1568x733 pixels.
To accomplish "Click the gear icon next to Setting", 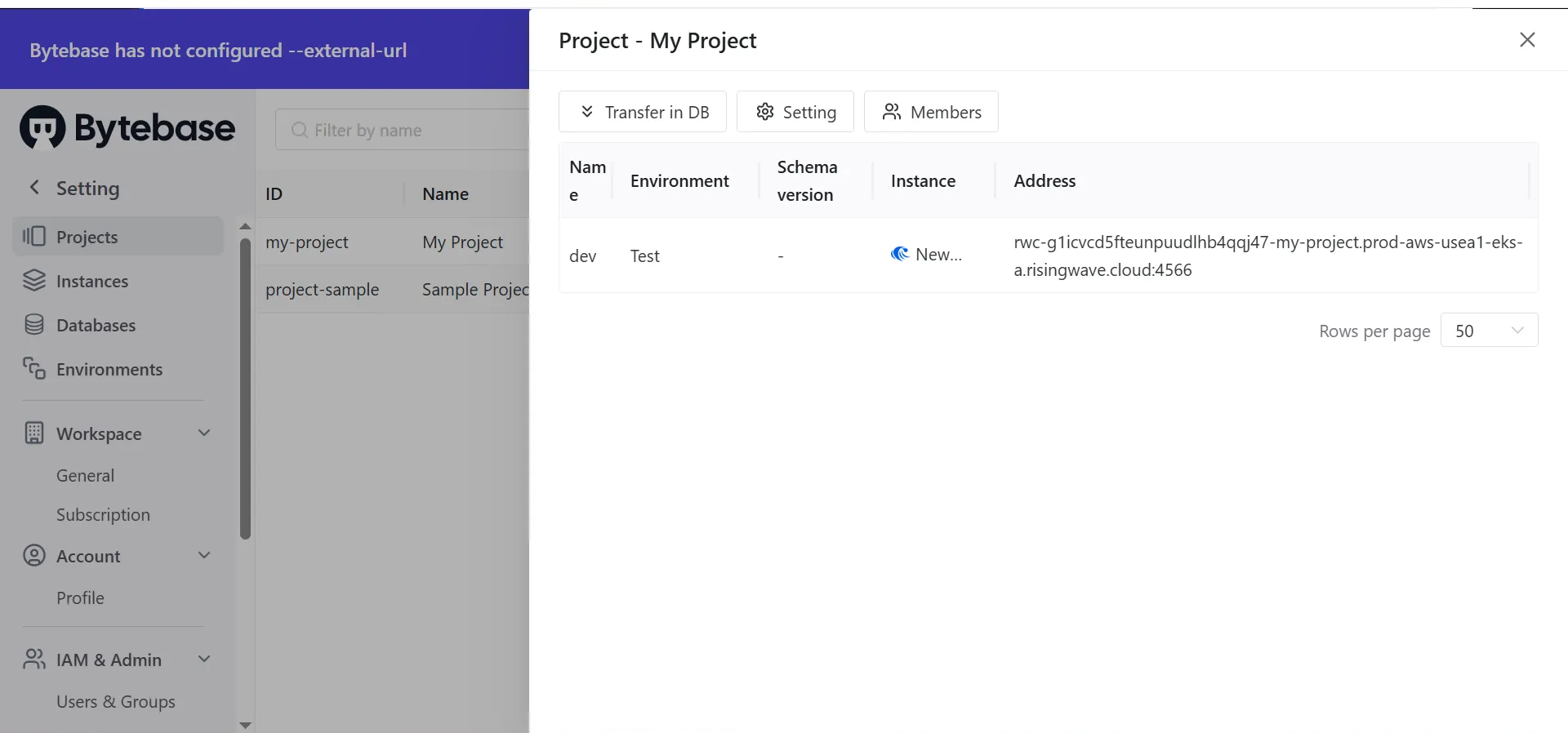I will point(764,112).
